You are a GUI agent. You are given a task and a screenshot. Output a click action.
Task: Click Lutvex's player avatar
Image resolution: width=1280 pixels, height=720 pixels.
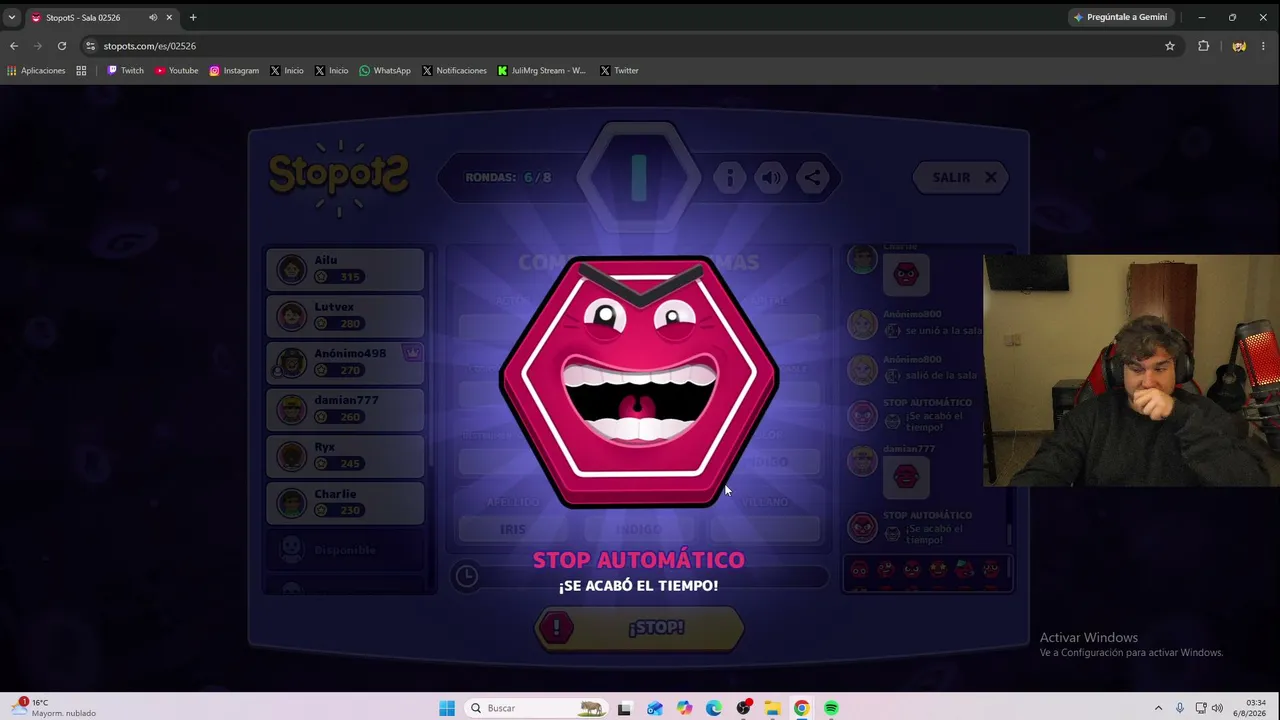[292, 316]
